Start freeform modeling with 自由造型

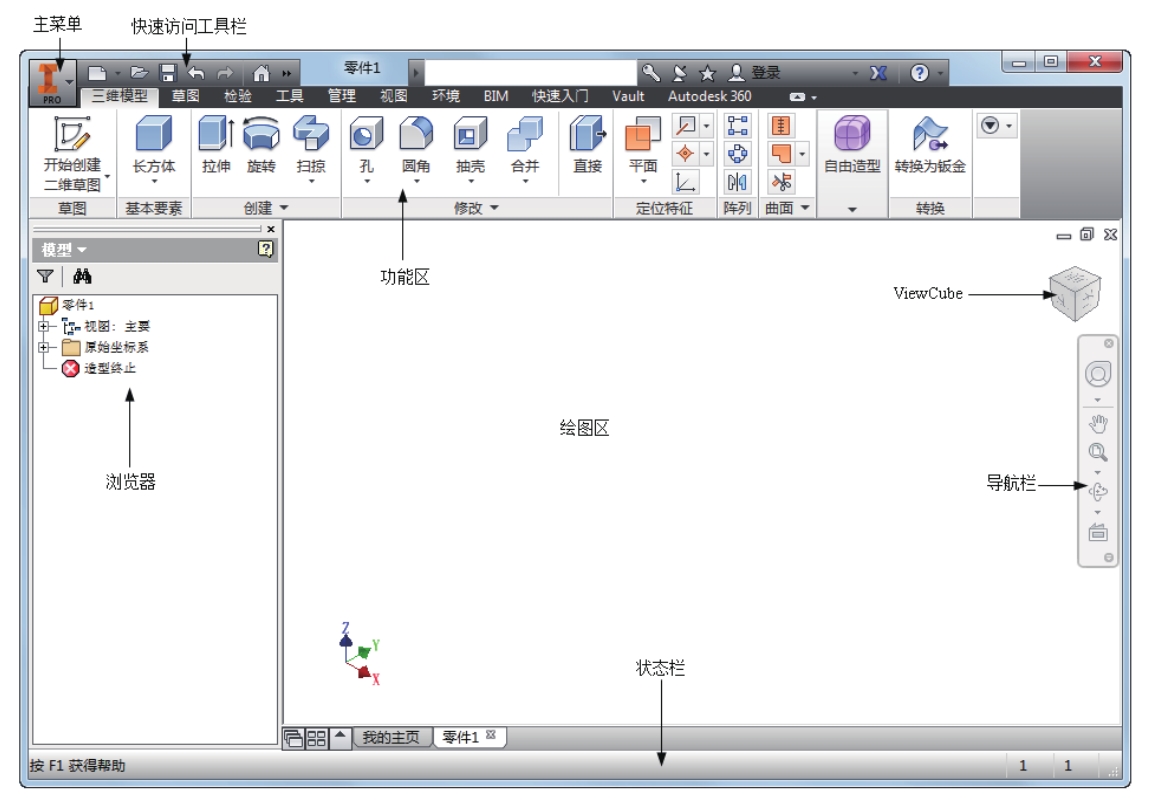tap(852, 142)
